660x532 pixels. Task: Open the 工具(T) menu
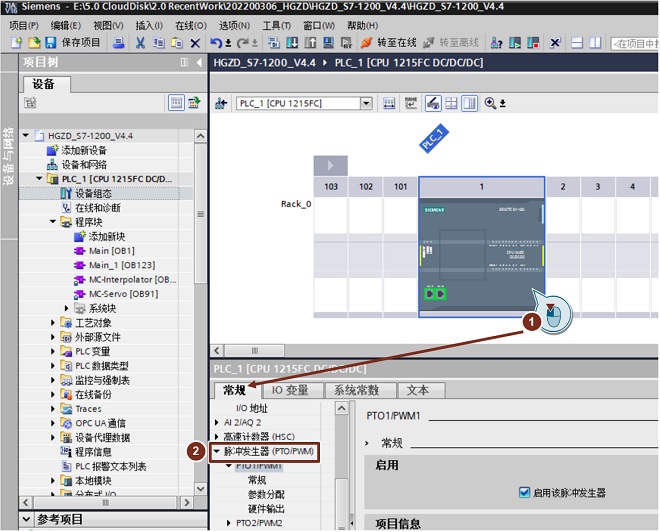pyautogui.click(x=277, y=26)
